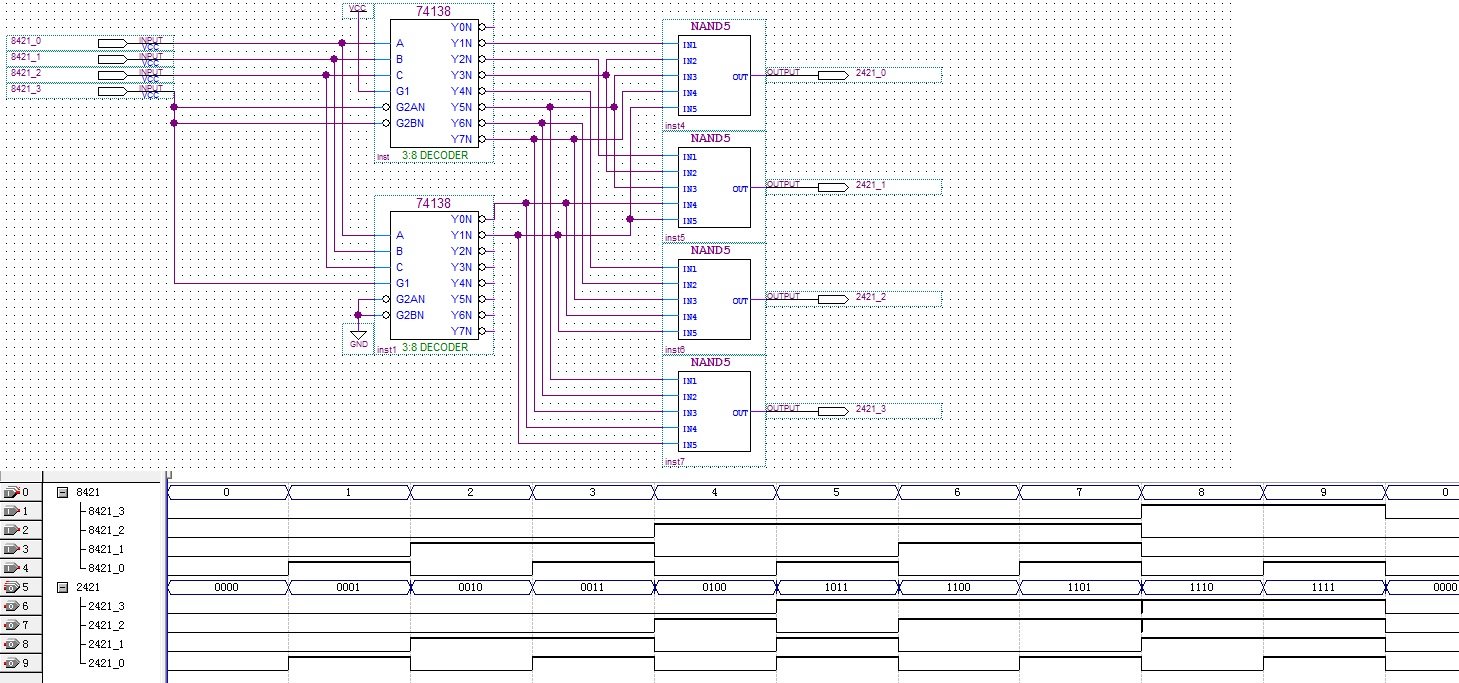The width and height of the screenshot is (1459, 683).
Task: Click the VCC symbol above the top decoder
Action: point(358,9)
